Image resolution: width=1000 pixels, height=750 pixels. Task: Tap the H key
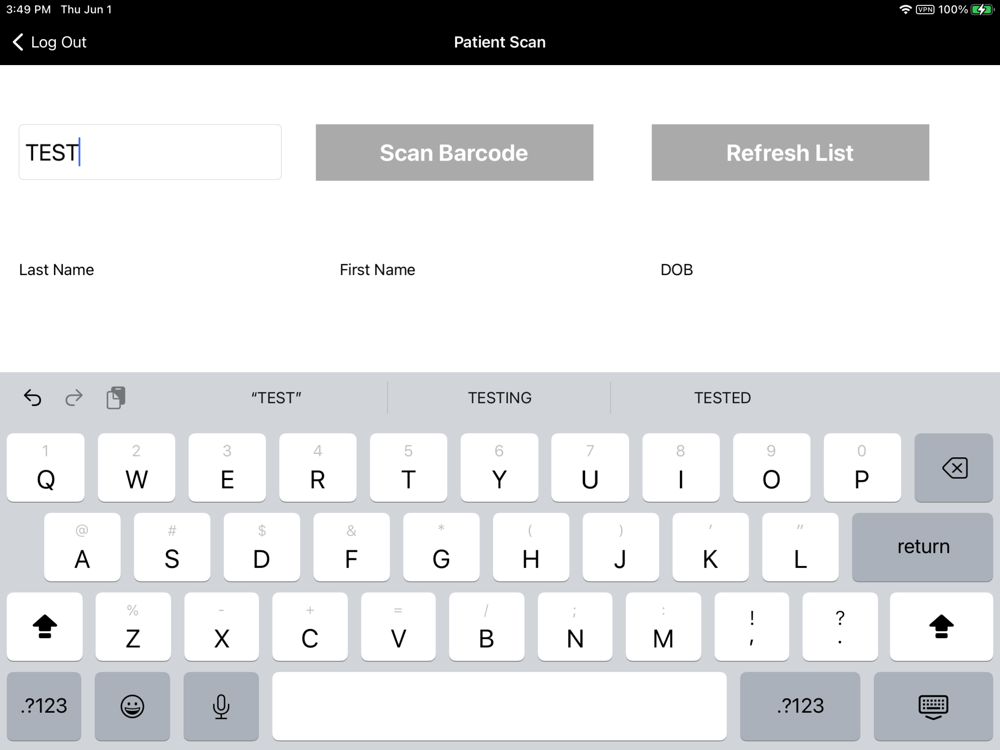click(531, 547)
